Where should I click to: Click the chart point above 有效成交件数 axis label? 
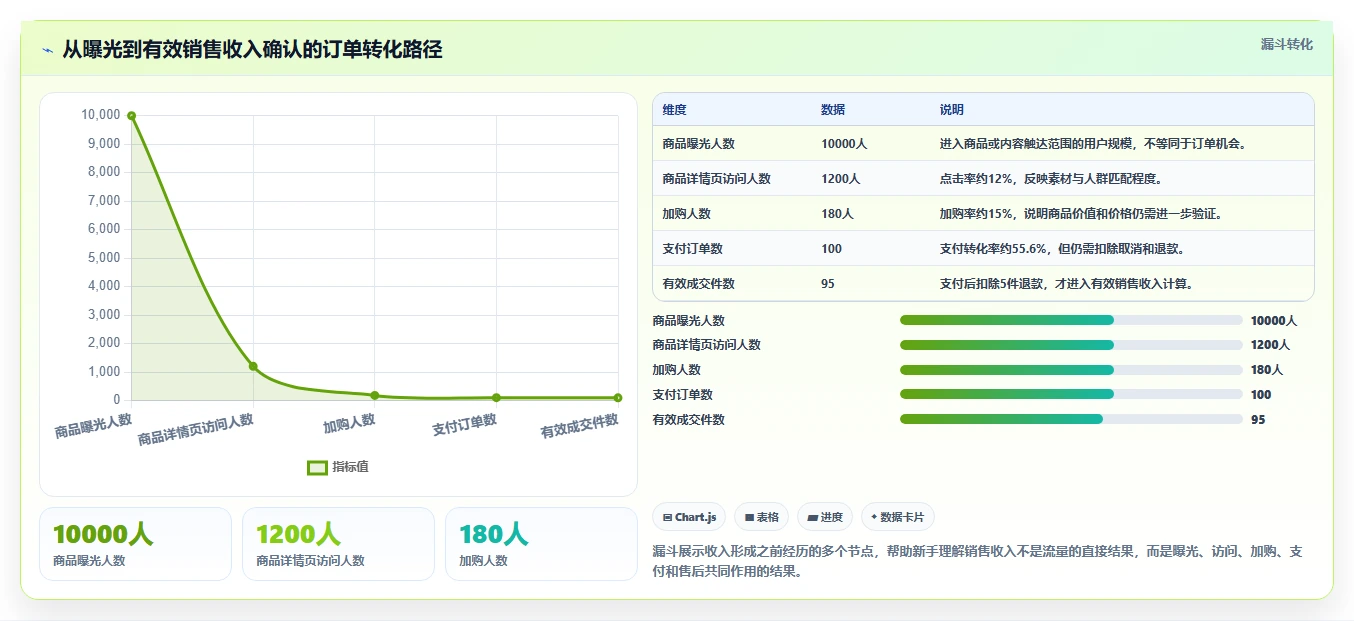click(x=618, y=397)
